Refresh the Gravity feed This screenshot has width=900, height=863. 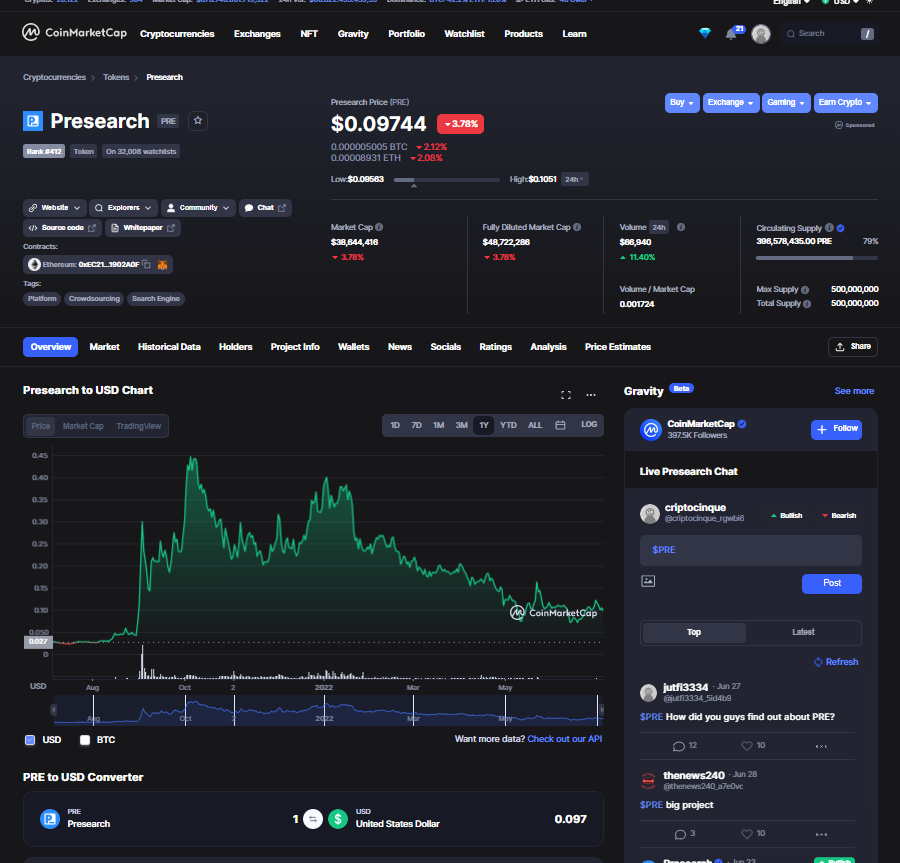[836, 662]
